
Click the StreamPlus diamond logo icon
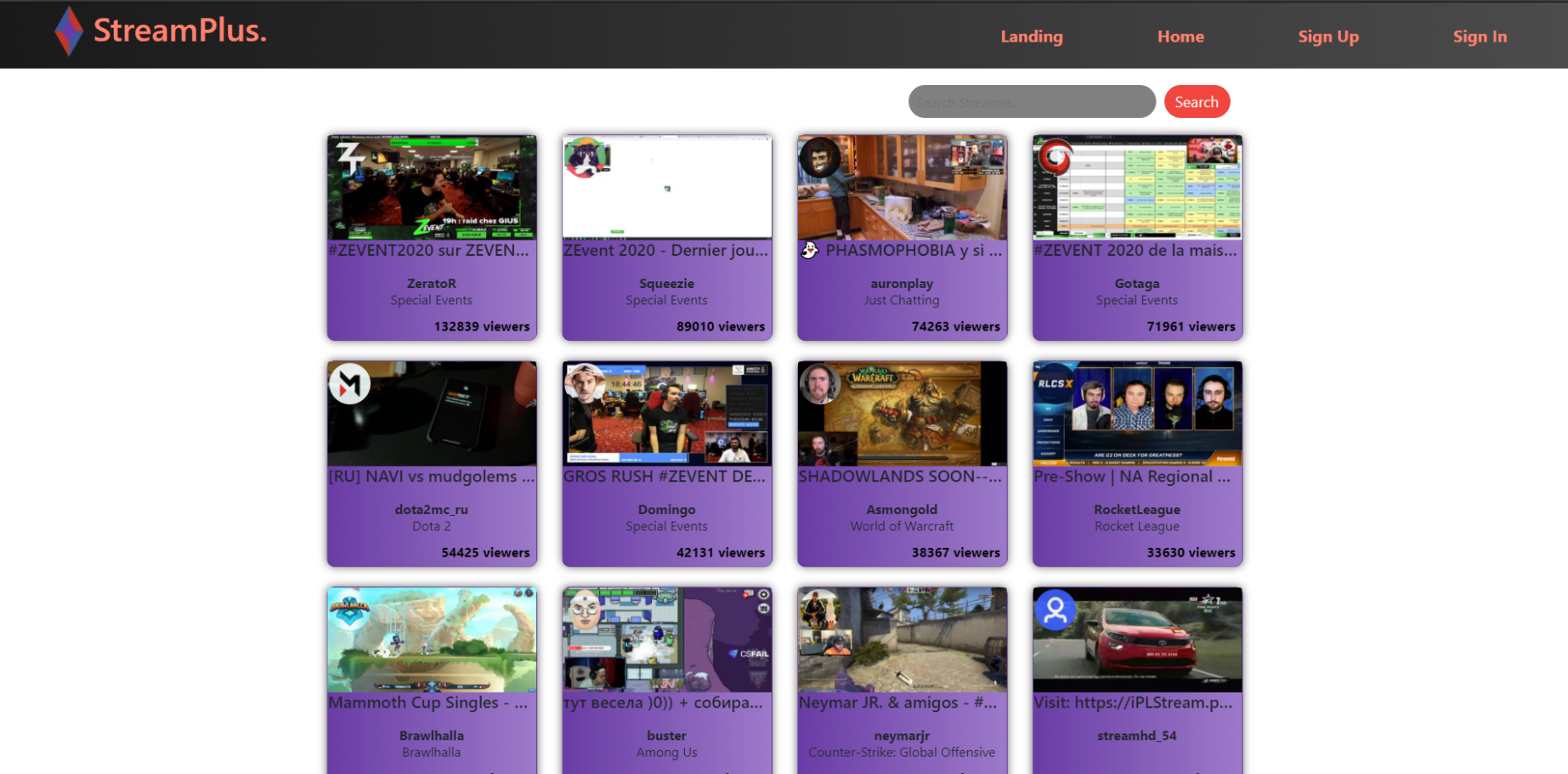click(69, 31)
